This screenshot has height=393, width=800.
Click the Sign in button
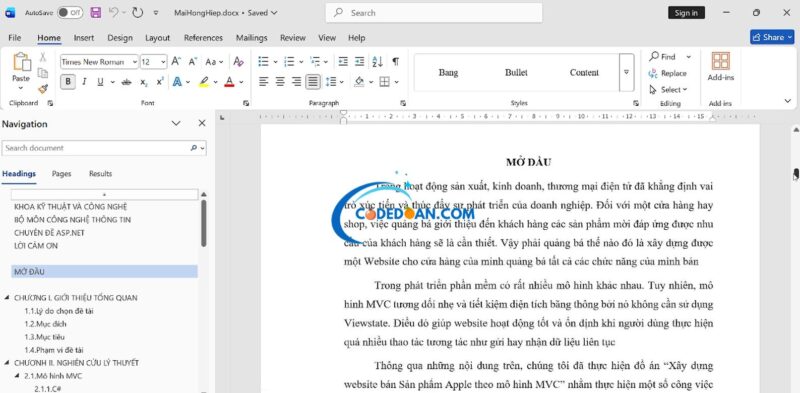[686, 13]
